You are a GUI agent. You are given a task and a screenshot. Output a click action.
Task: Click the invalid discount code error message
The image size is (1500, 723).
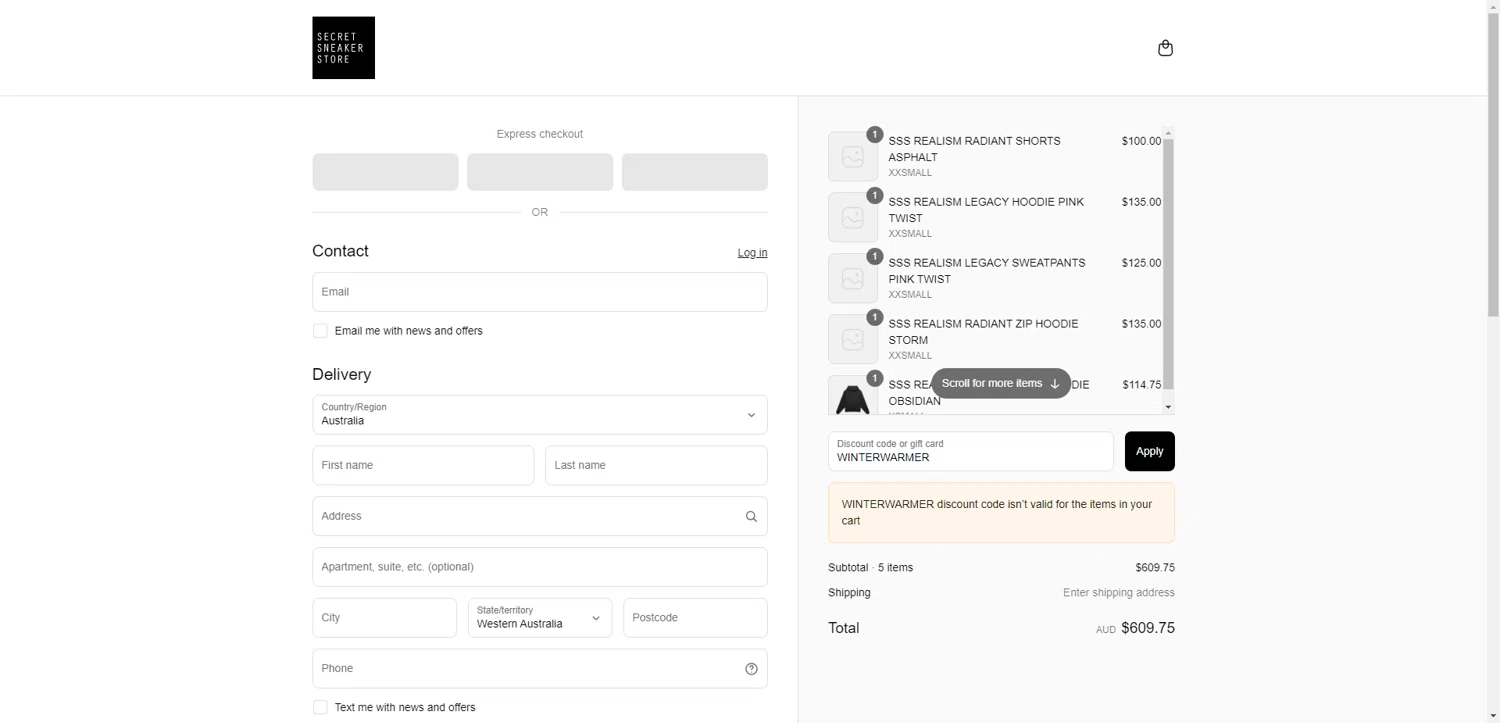click(x=1001, y=513)
